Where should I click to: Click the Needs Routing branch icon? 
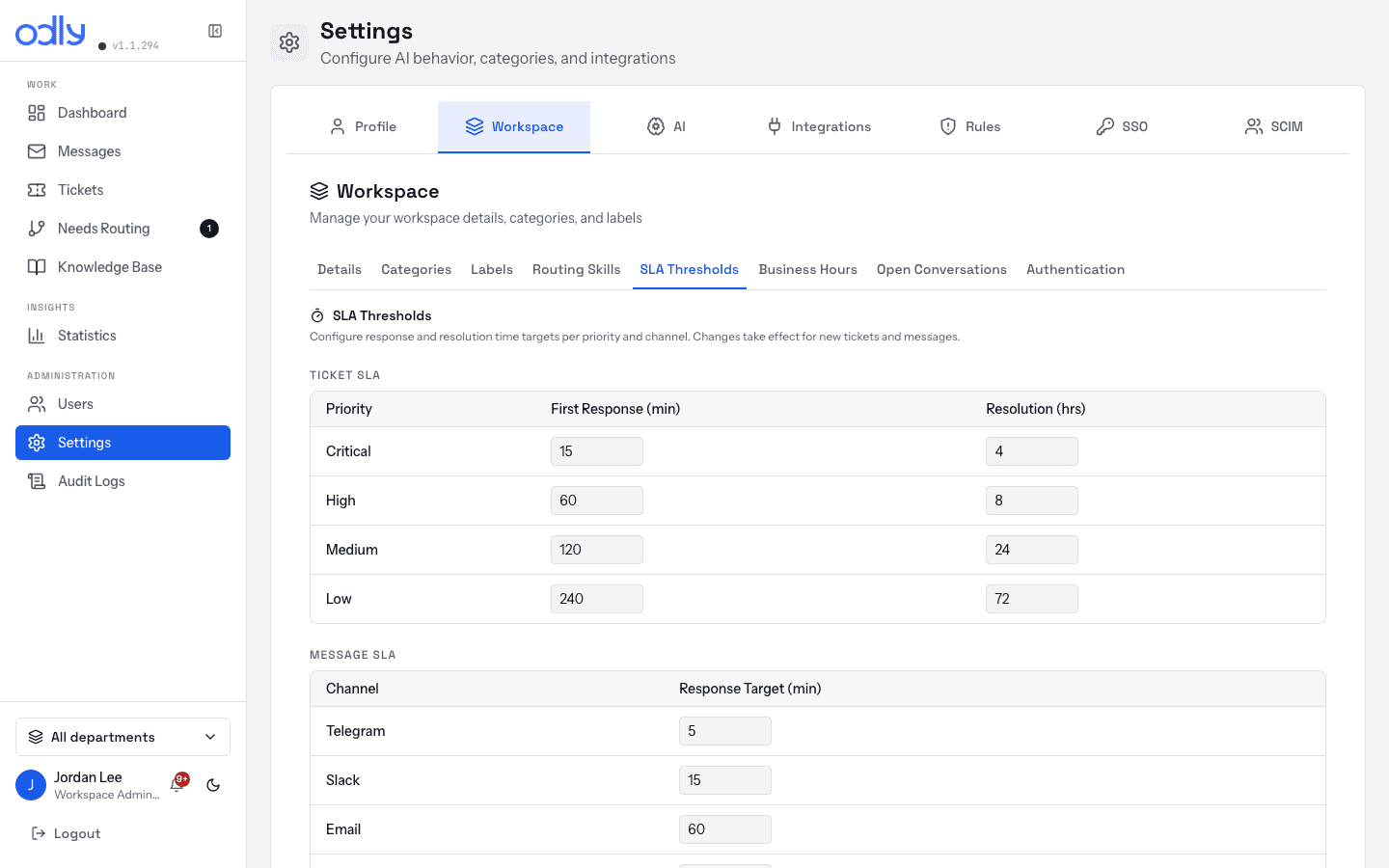(37, 229)
